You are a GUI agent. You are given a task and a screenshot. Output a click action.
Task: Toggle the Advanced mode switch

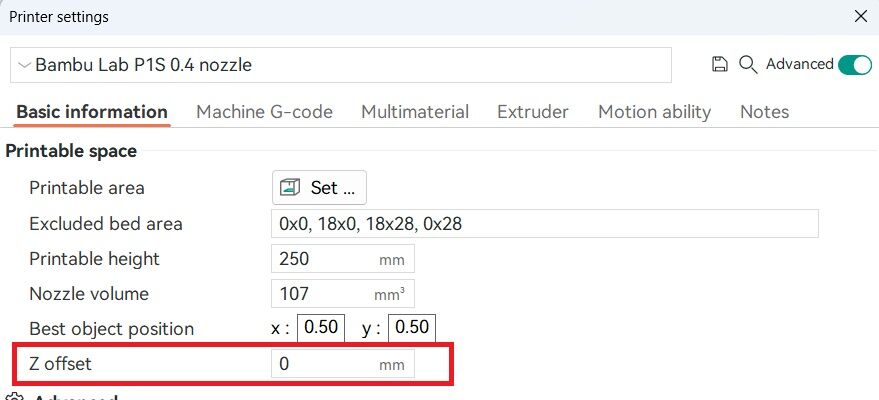pyautogui.click(x=855, y=65)
